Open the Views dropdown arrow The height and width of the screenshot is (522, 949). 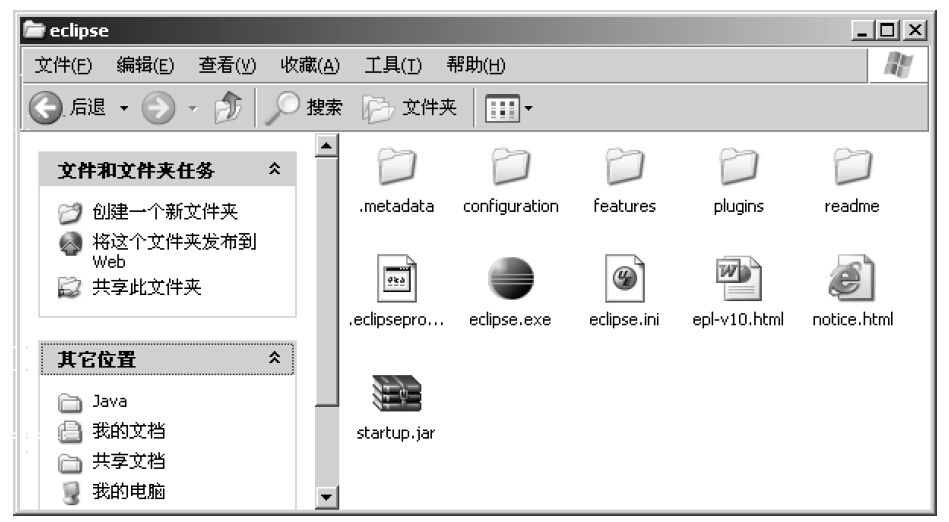[528, 109]
